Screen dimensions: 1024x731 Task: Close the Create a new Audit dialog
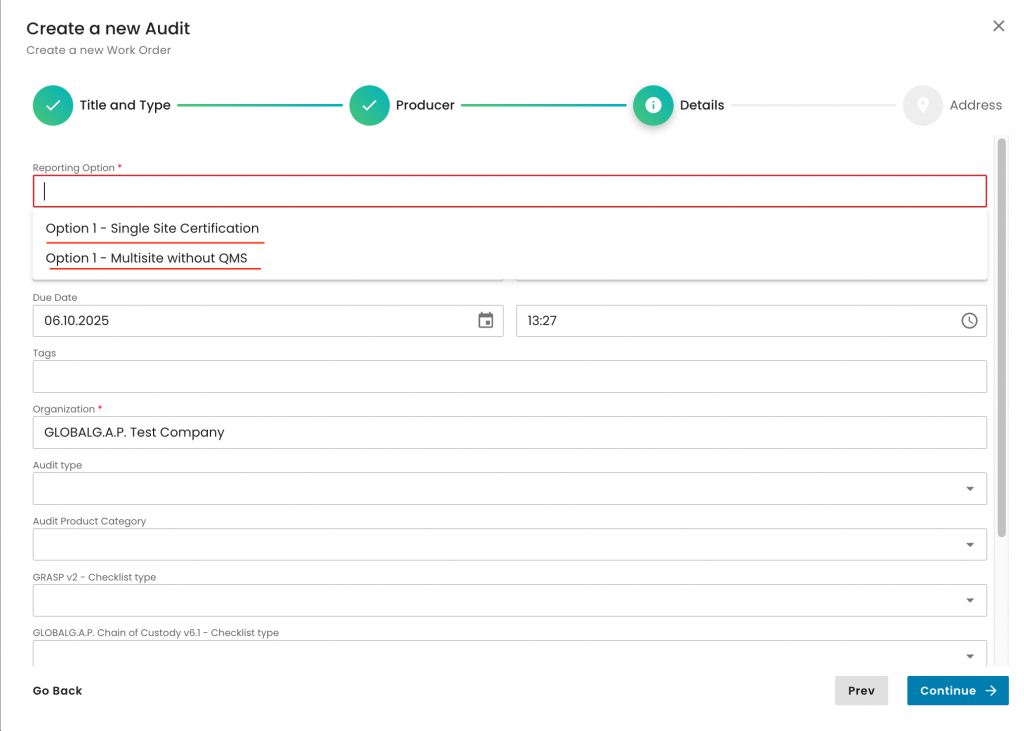(998, 26)
